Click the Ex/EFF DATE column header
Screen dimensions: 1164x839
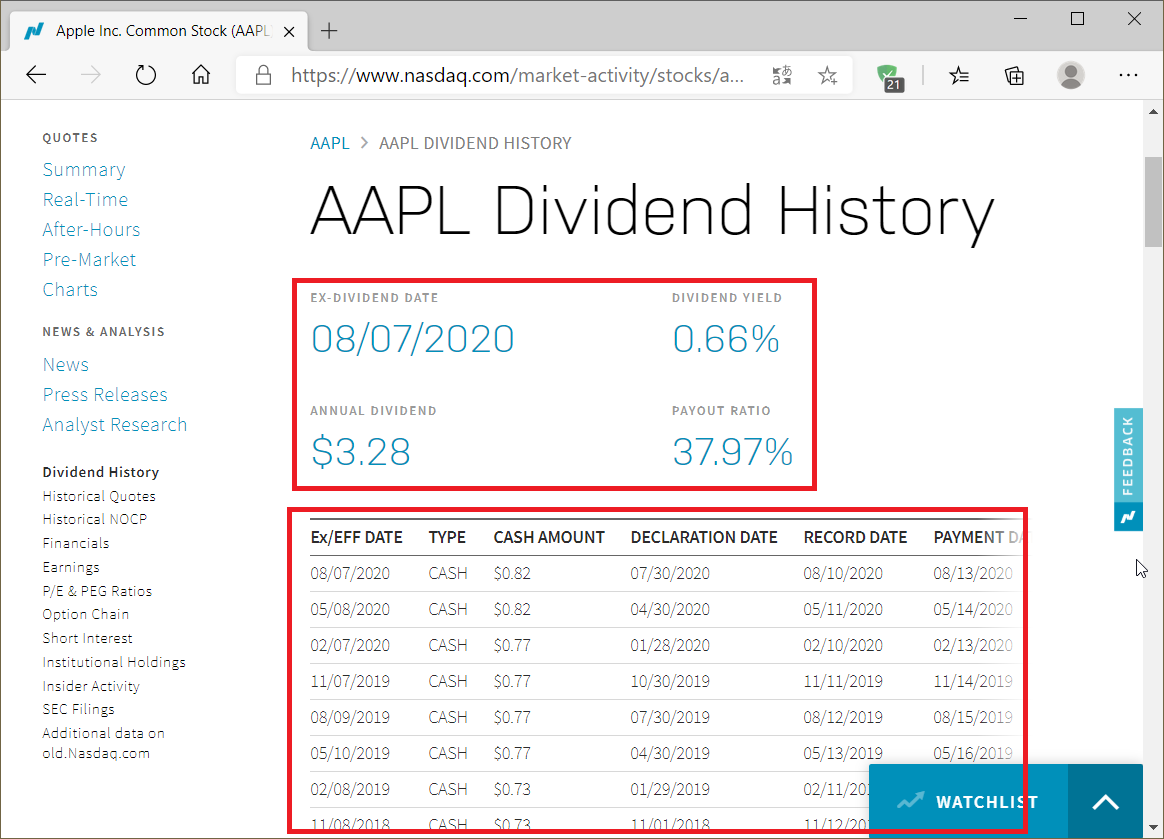coord(356,538)
